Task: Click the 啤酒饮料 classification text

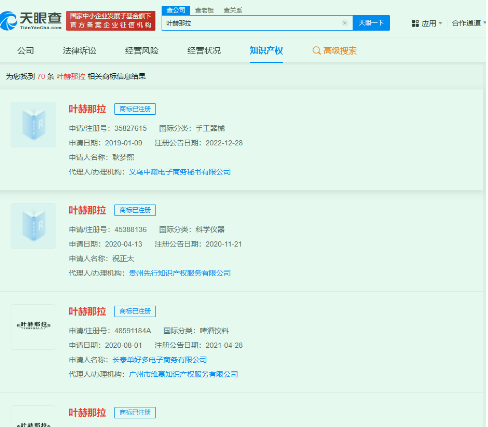Action: click(x=214, y=331)
